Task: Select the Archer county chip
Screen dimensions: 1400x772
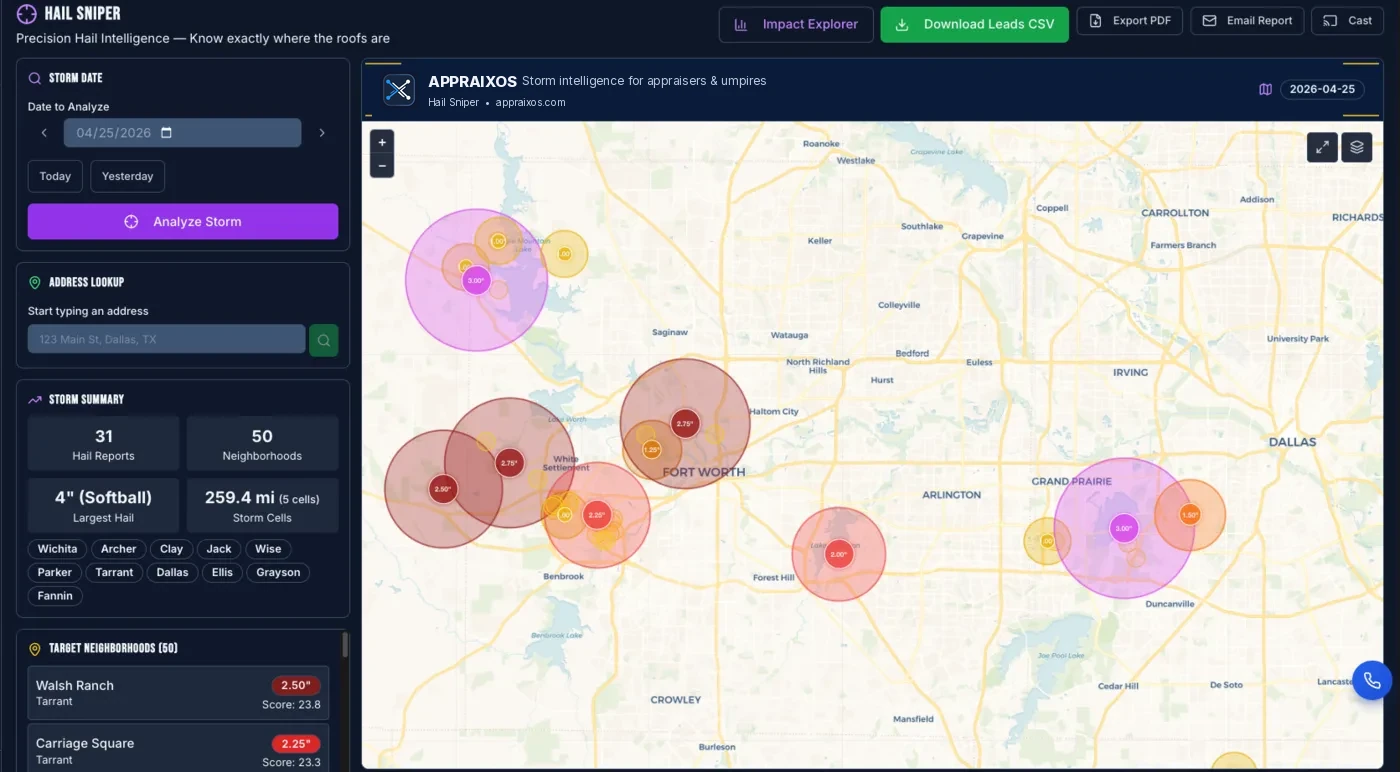Action: point(118,549)
